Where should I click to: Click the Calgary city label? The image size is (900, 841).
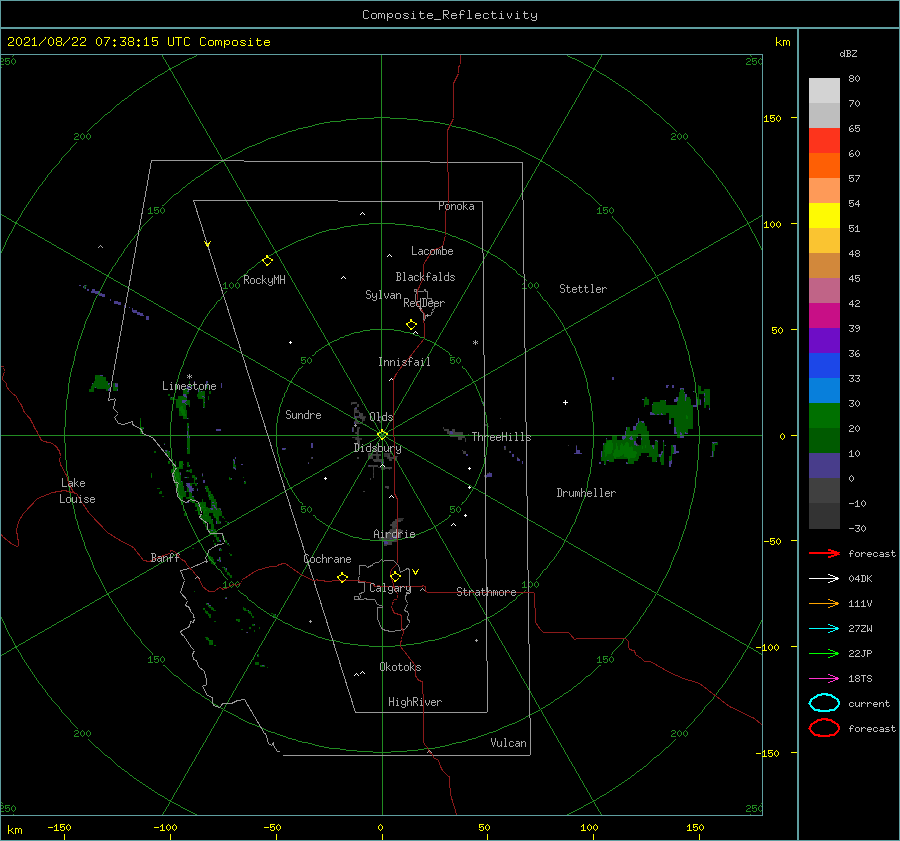(390, 588)
